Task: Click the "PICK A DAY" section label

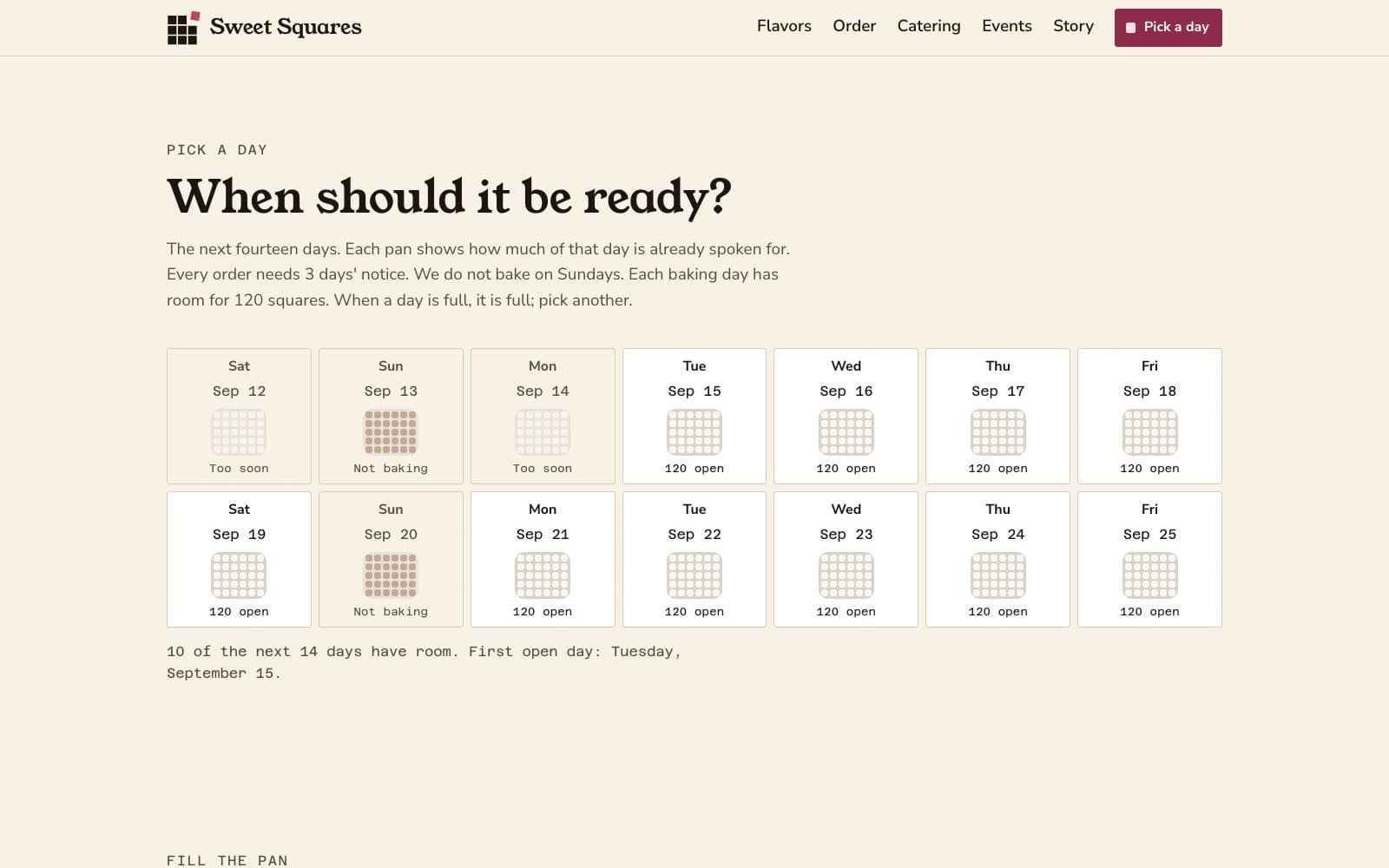Action: coord(217,149)
